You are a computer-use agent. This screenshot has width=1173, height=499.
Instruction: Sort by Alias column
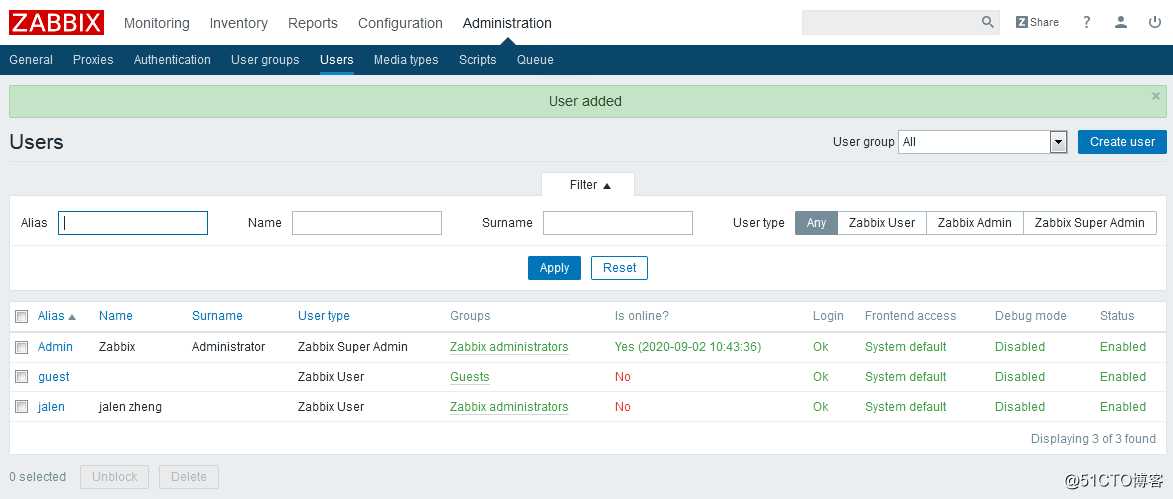pos(57,316)
